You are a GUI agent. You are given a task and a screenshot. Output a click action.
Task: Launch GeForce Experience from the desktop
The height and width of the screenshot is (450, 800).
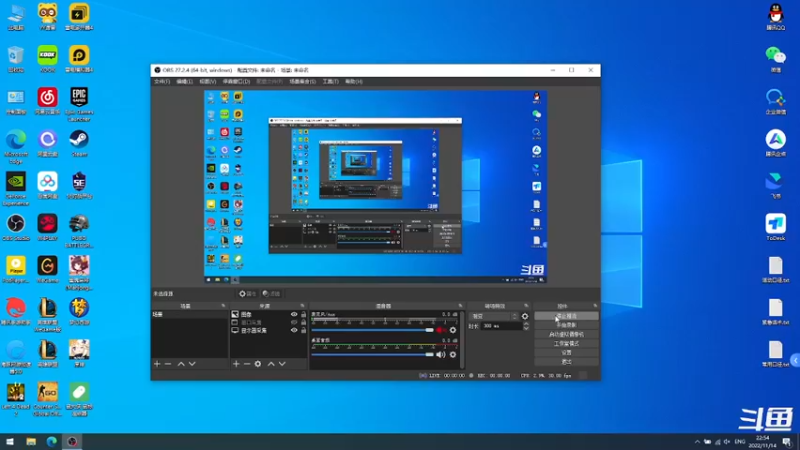pos(16,188)
